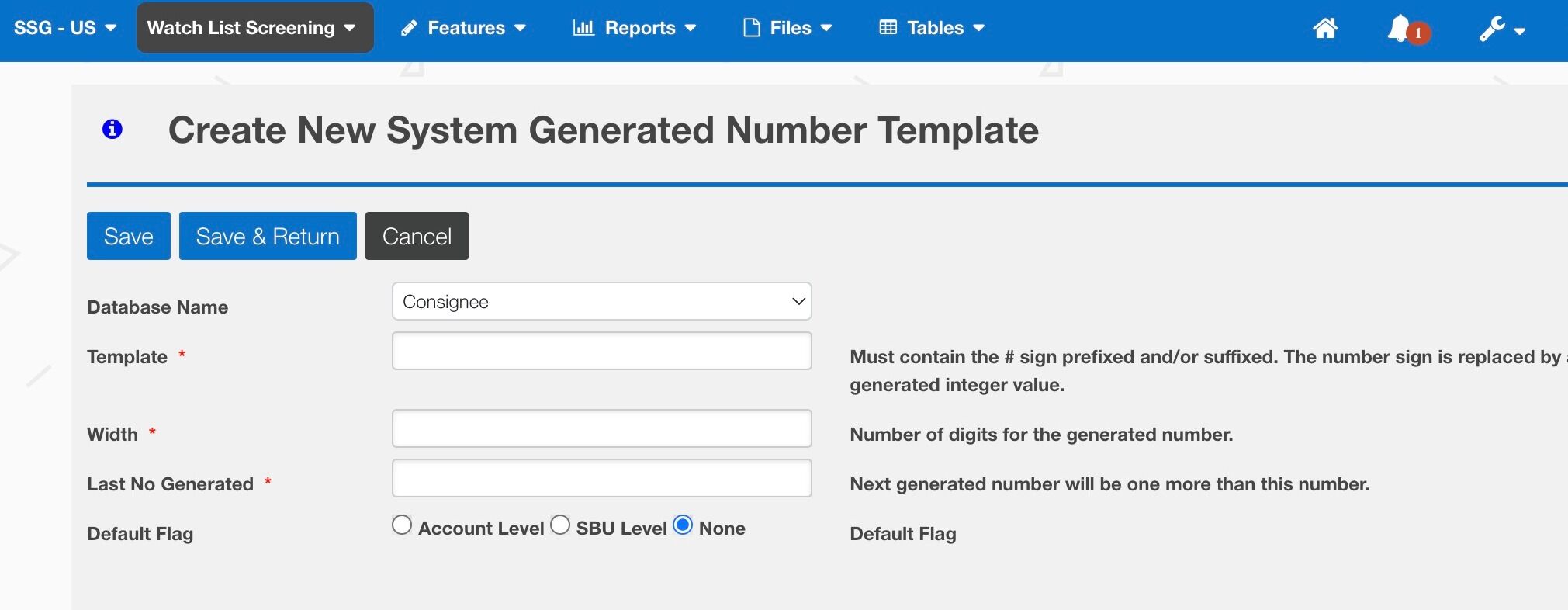This screenshot has height=610, width=1568.
Task: Expand the SSG - US selector
Action: 65,28
